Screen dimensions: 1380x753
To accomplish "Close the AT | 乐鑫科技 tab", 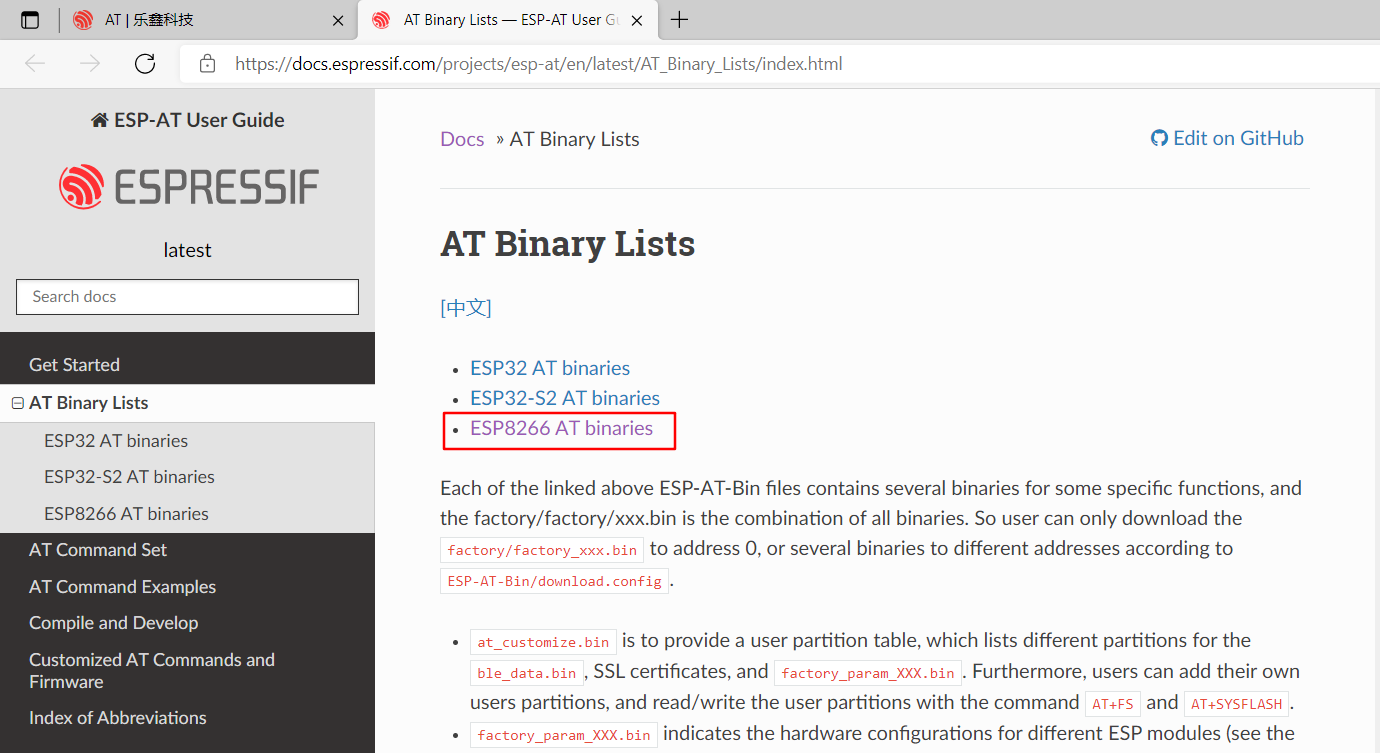I will click(338, 20).
